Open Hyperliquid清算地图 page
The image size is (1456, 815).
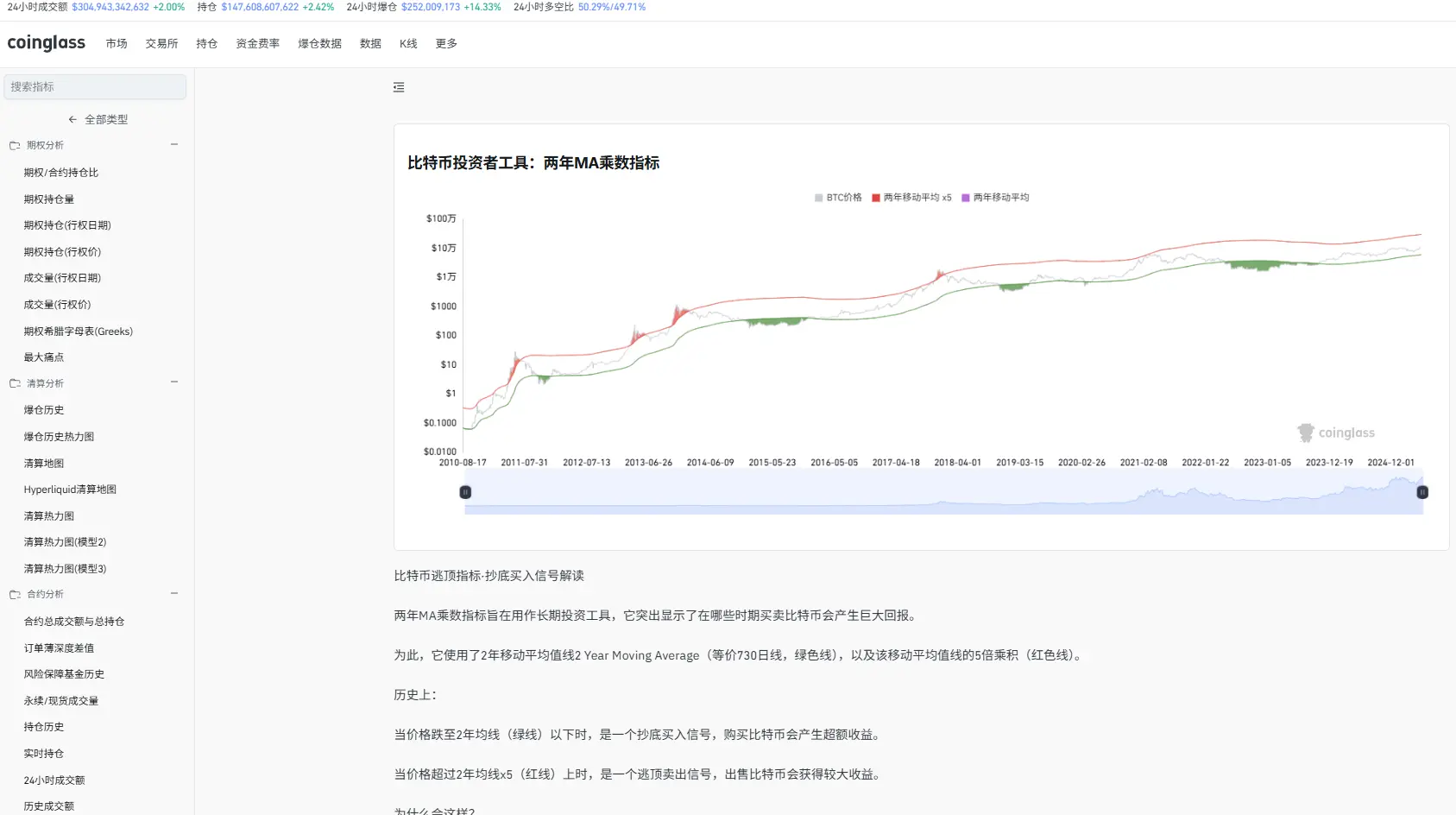pyautogui.click(x=70, y=490)
